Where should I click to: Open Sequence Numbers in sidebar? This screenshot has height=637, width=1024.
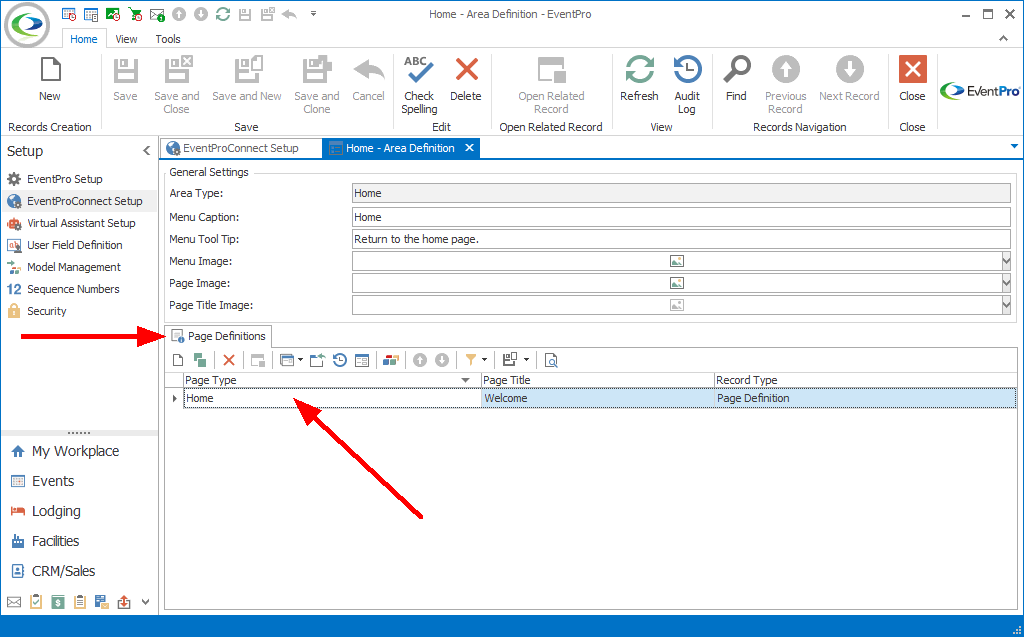point(72,289)
